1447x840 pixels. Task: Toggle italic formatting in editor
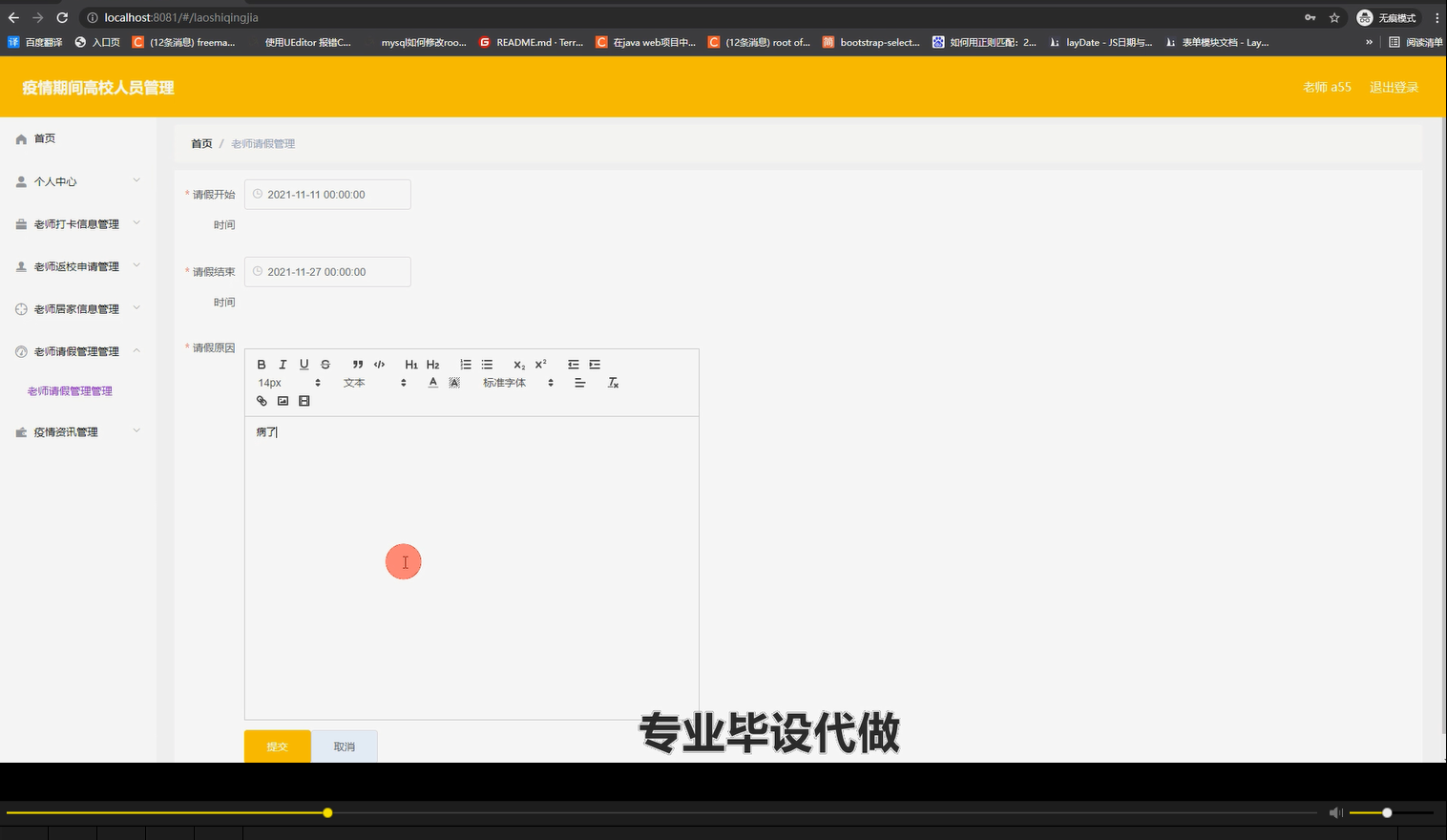tap(283, 365)
